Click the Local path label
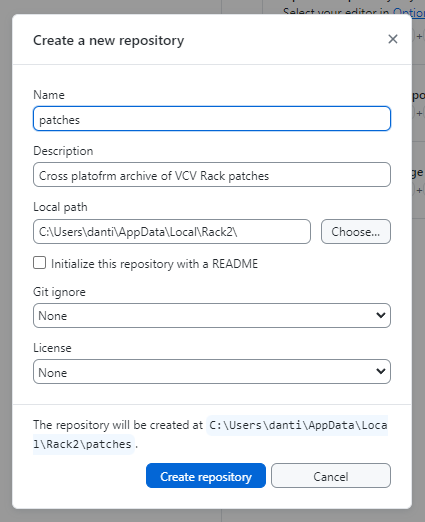This screenshot has height=522, width=425. click(60, 207)
